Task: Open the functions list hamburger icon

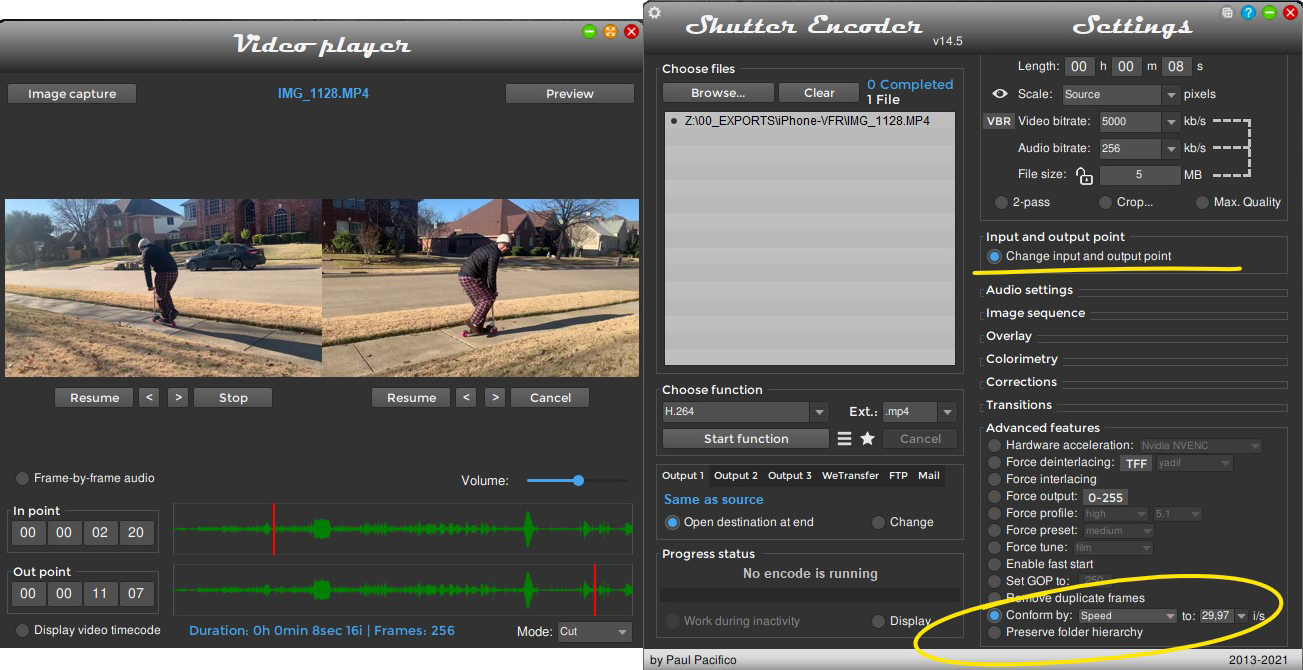Action: click(844, 438)
